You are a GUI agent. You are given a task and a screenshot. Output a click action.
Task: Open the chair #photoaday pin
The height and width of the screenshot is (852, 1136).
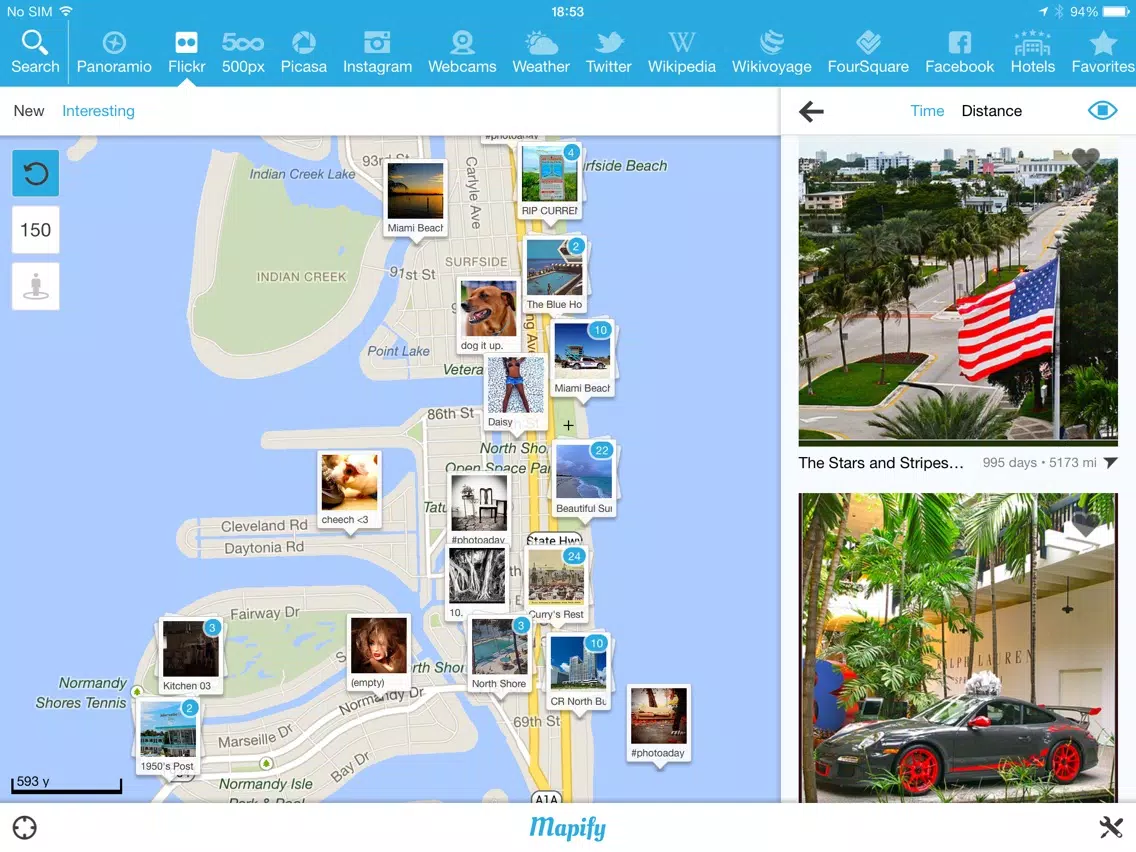click(477, 509)
